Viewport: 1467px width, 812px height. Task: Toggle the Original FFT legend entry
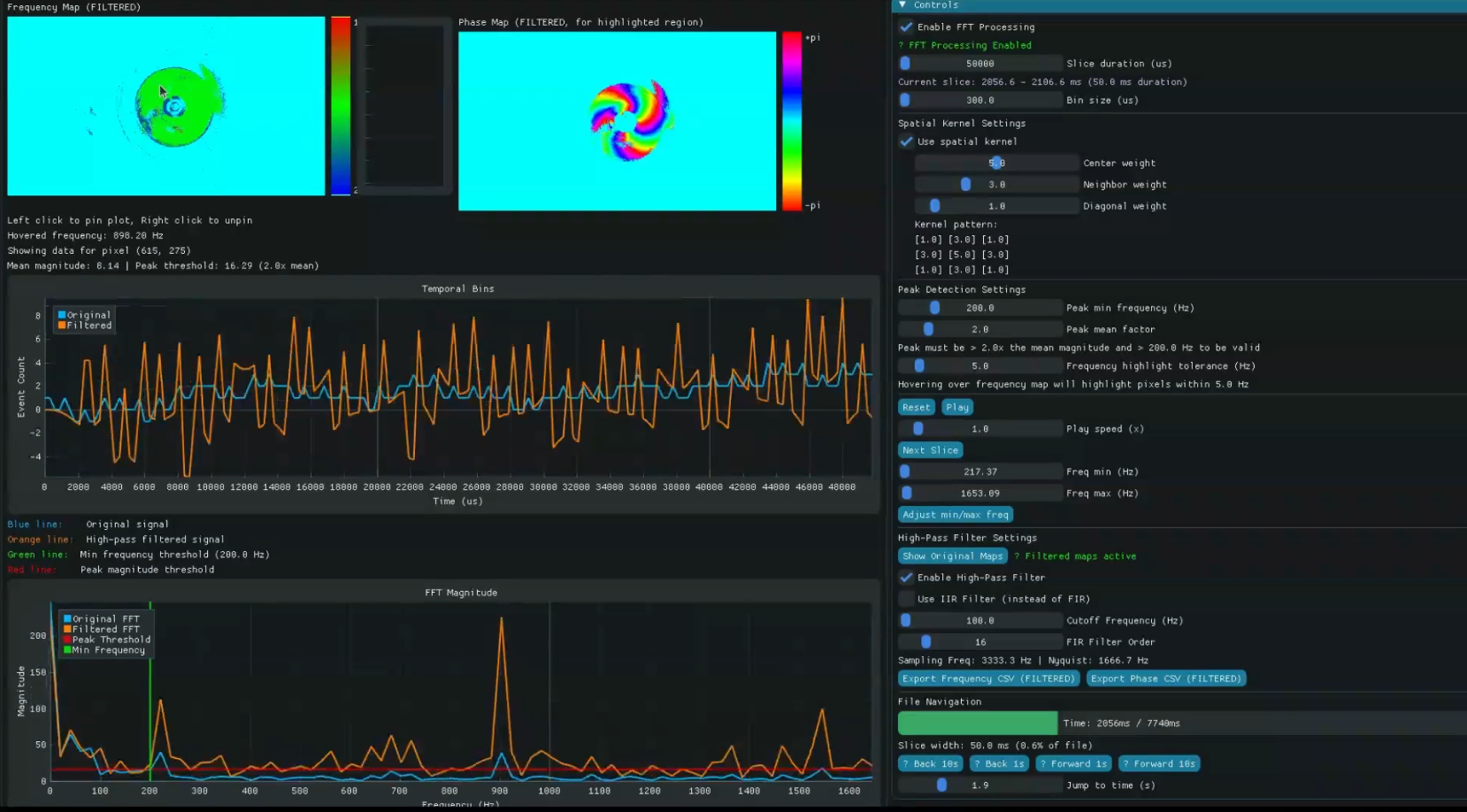pos(66,618)
